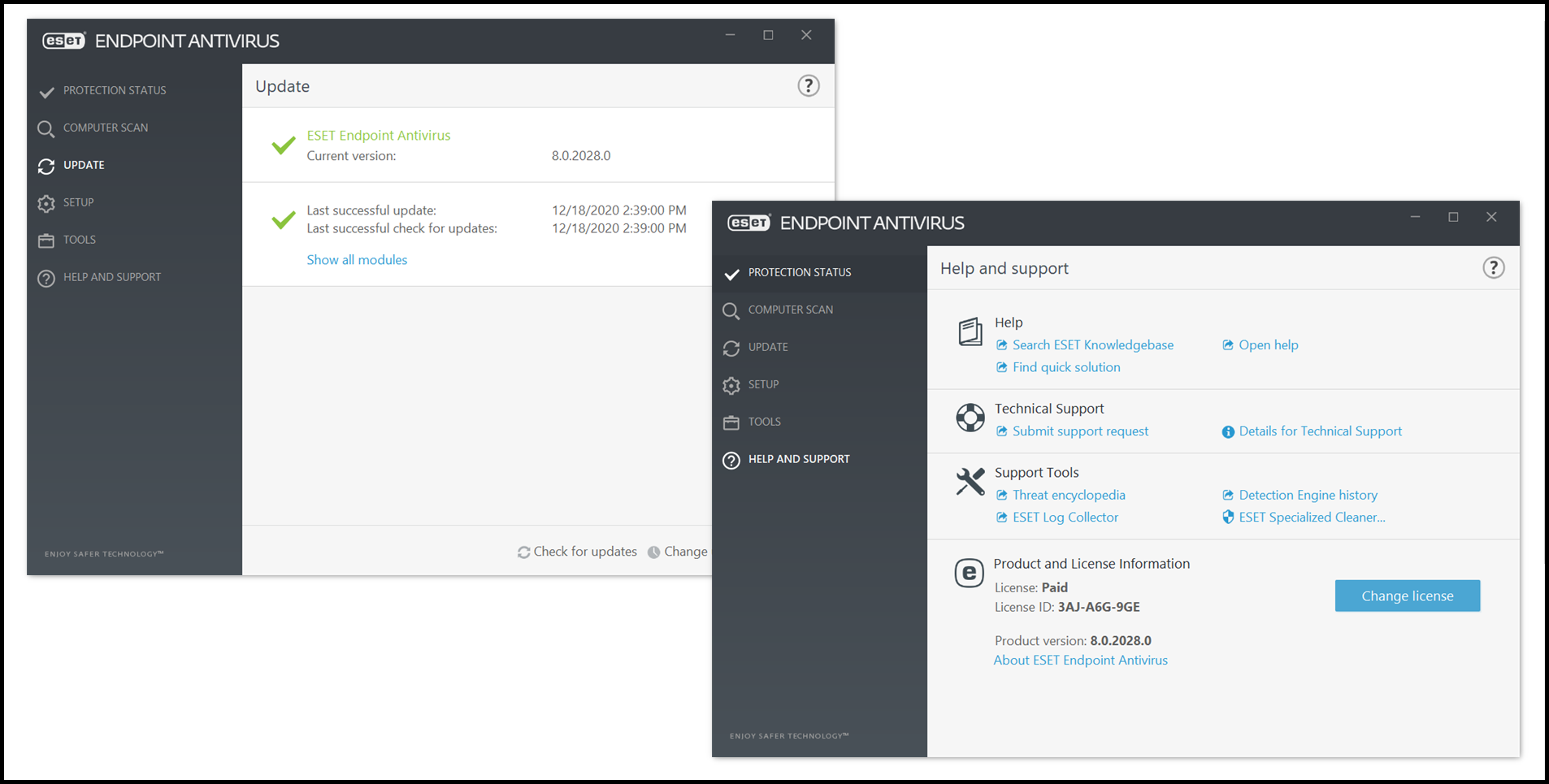Click the Change license button
The width and height of the screenshot is (1549, 784).
(x=1407, y=596)
